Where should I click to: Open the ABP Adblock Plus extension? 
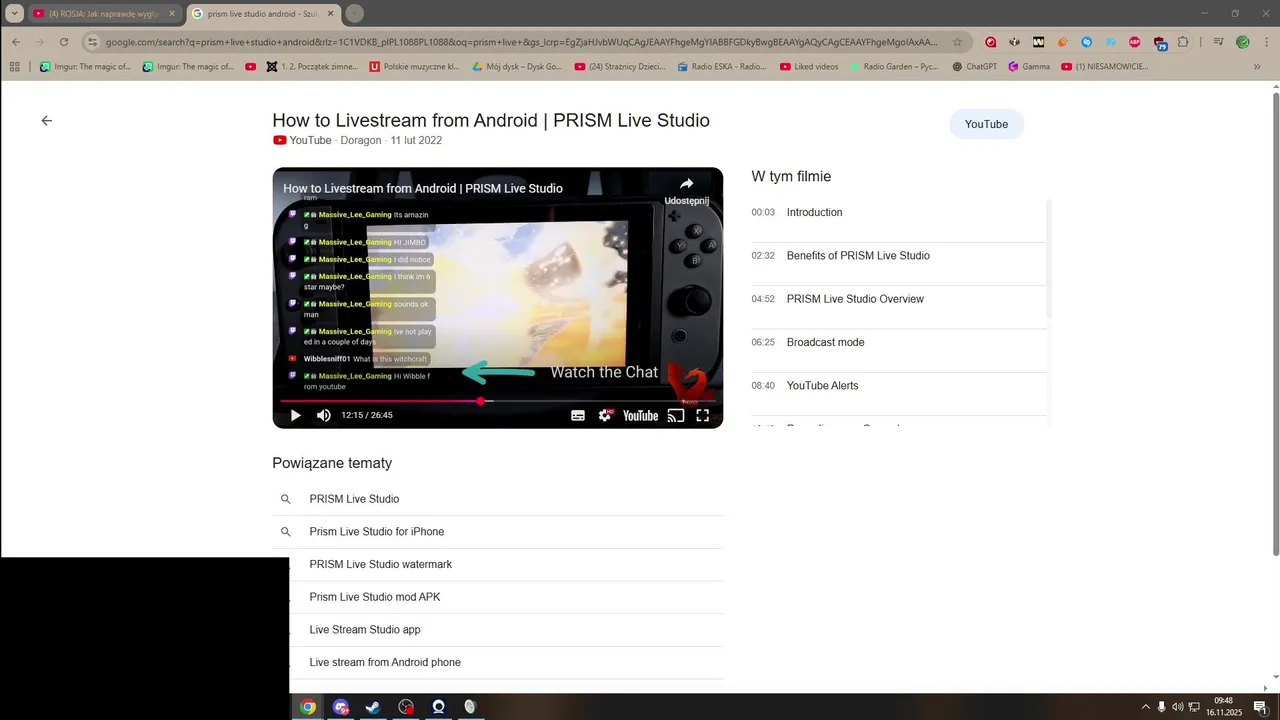(x=1134, y=42)
